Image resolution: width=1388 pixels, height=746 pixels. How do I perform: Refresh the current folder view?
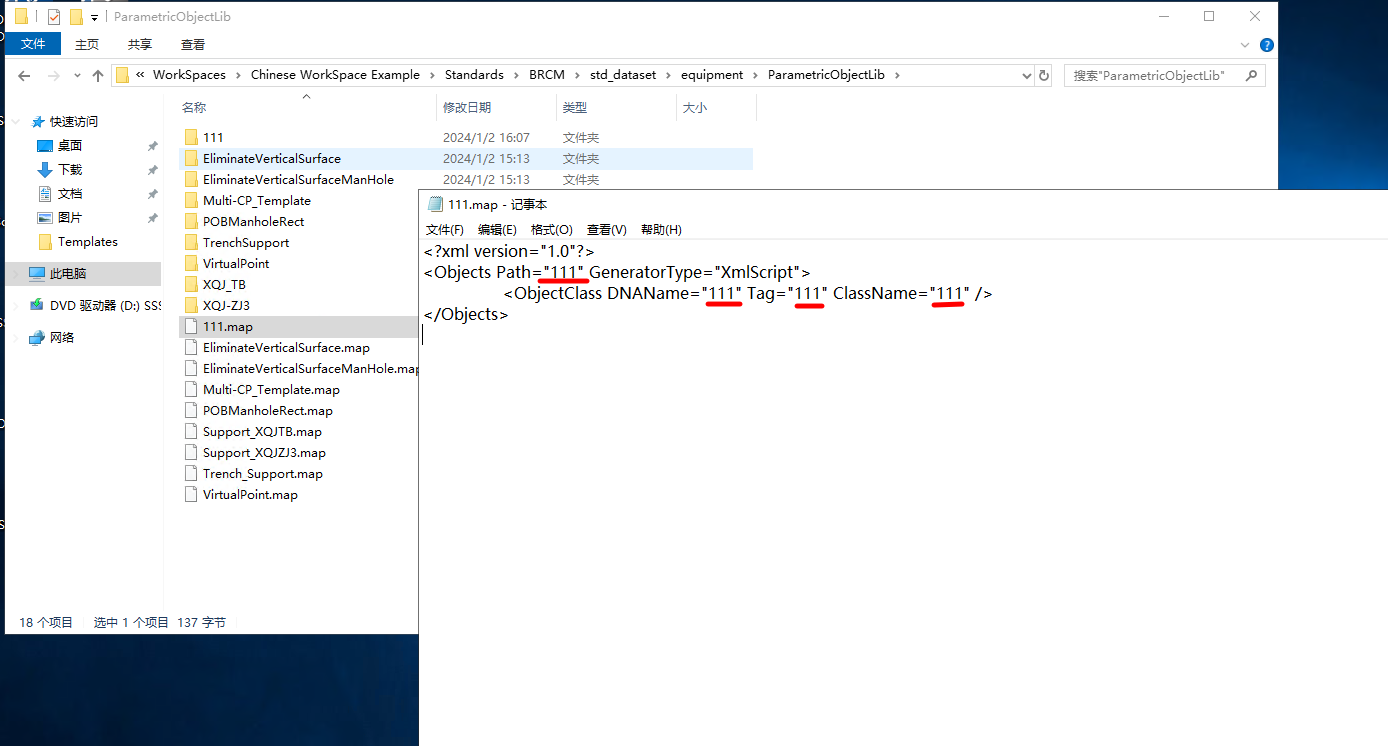(1044, 75)
